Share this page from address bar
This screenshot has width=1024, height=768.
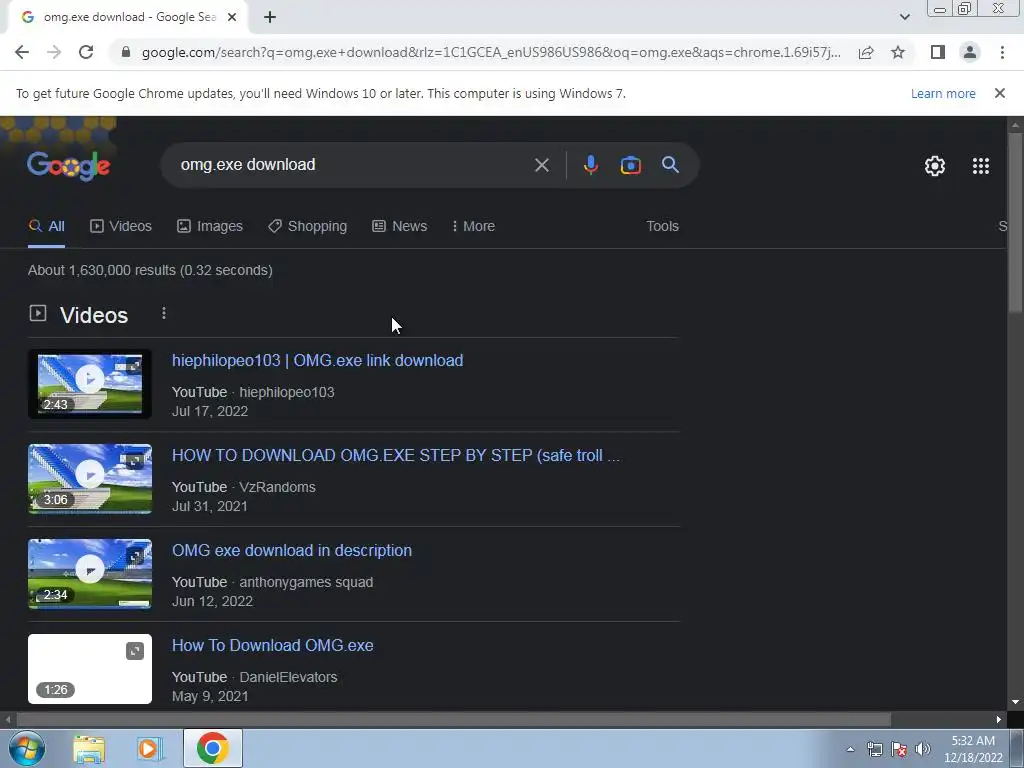[x=866, y=52]
